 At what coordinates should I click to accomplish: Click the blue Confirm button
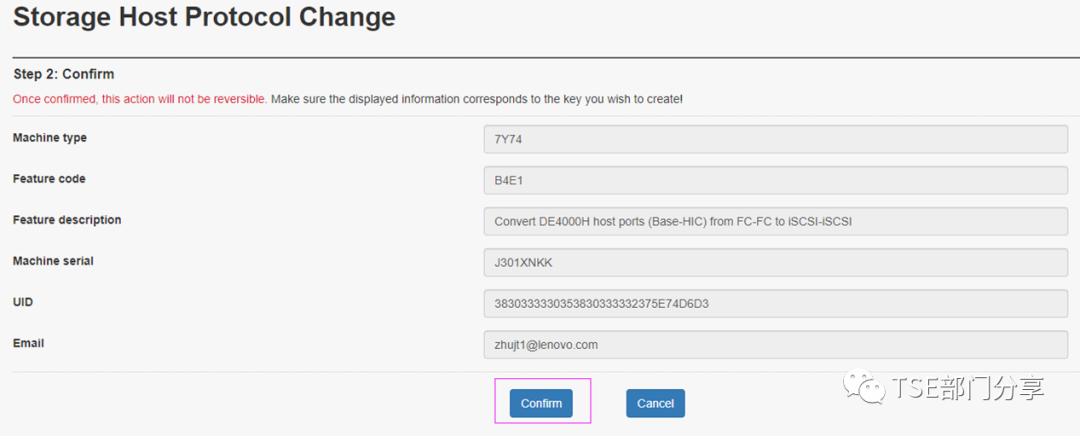pos(541,403)
